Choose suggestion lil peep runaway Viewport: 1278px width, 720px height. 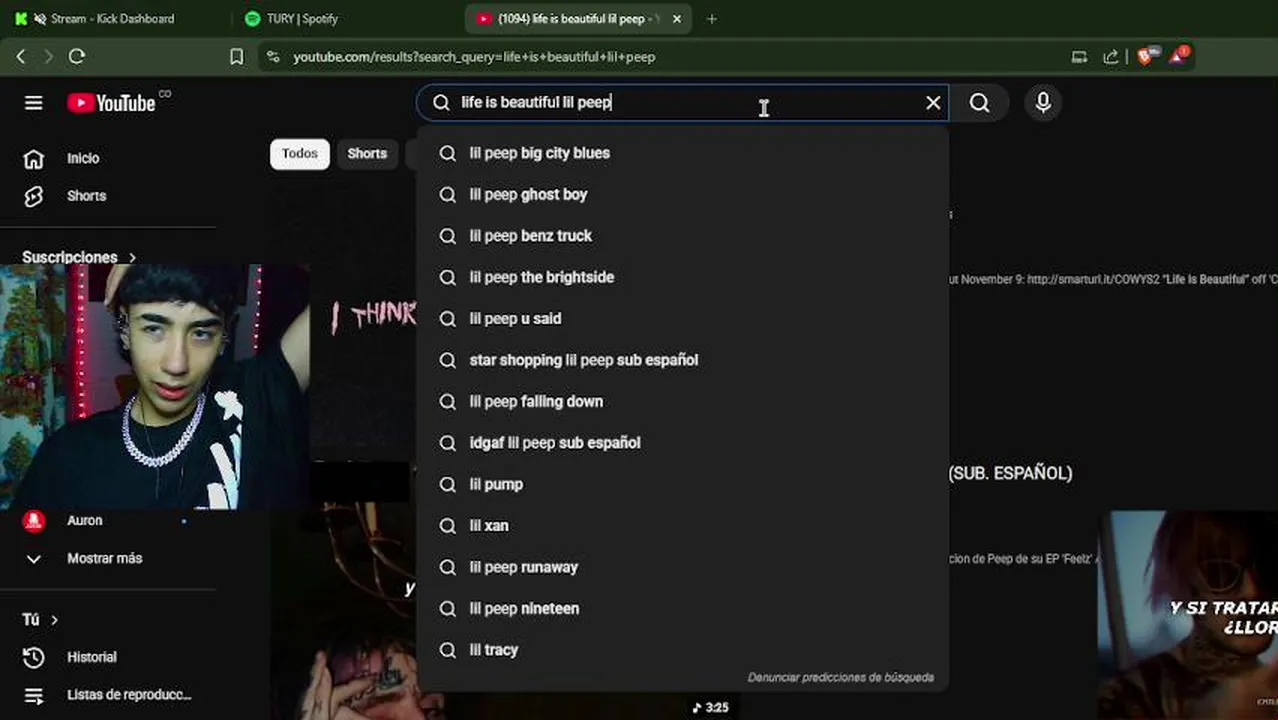[x=682, y=567]
